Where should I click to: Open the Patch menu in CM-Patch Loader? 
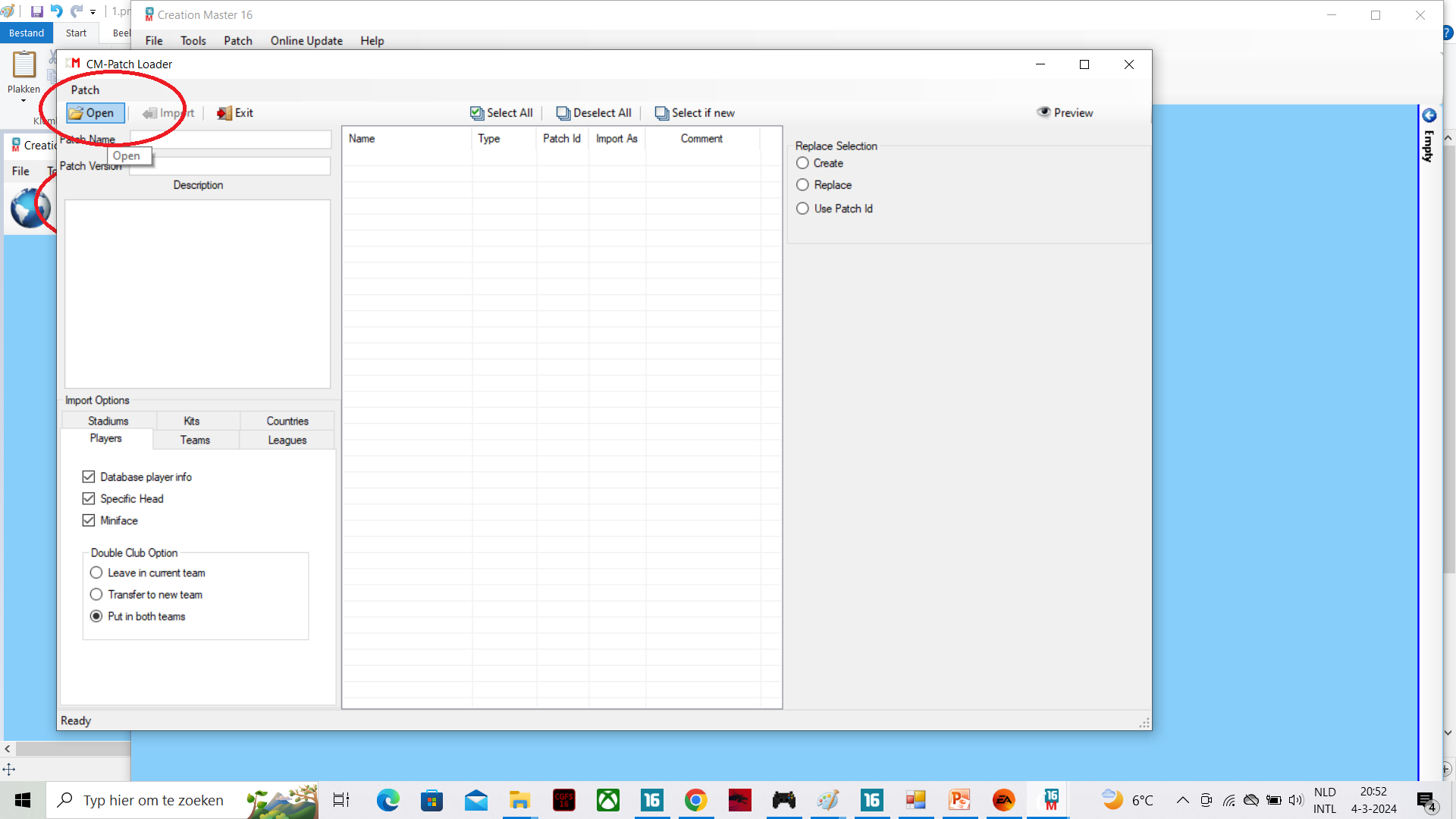click(85, 90)
